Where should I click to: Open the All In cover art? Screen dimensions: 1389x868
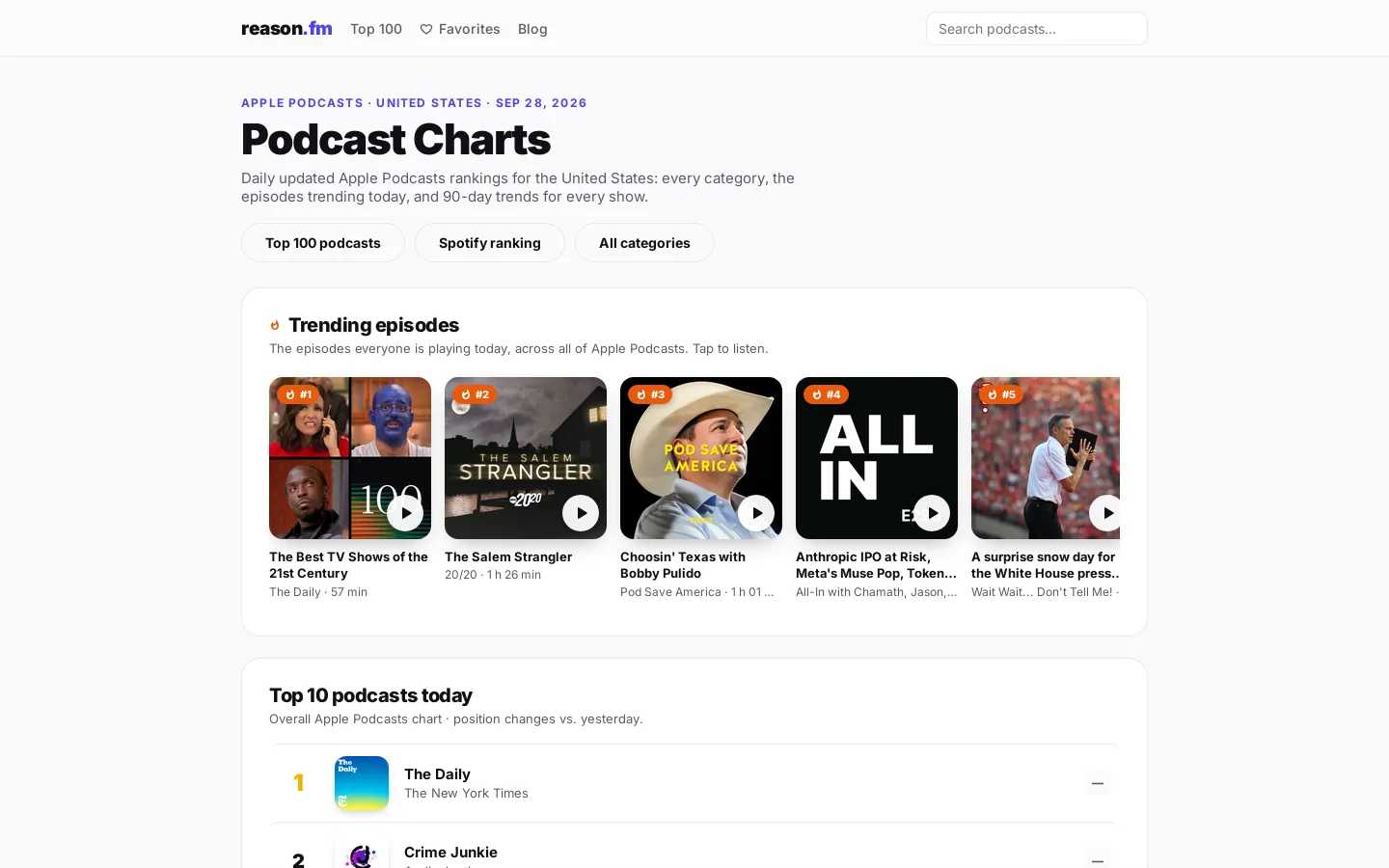click(877, 458)
